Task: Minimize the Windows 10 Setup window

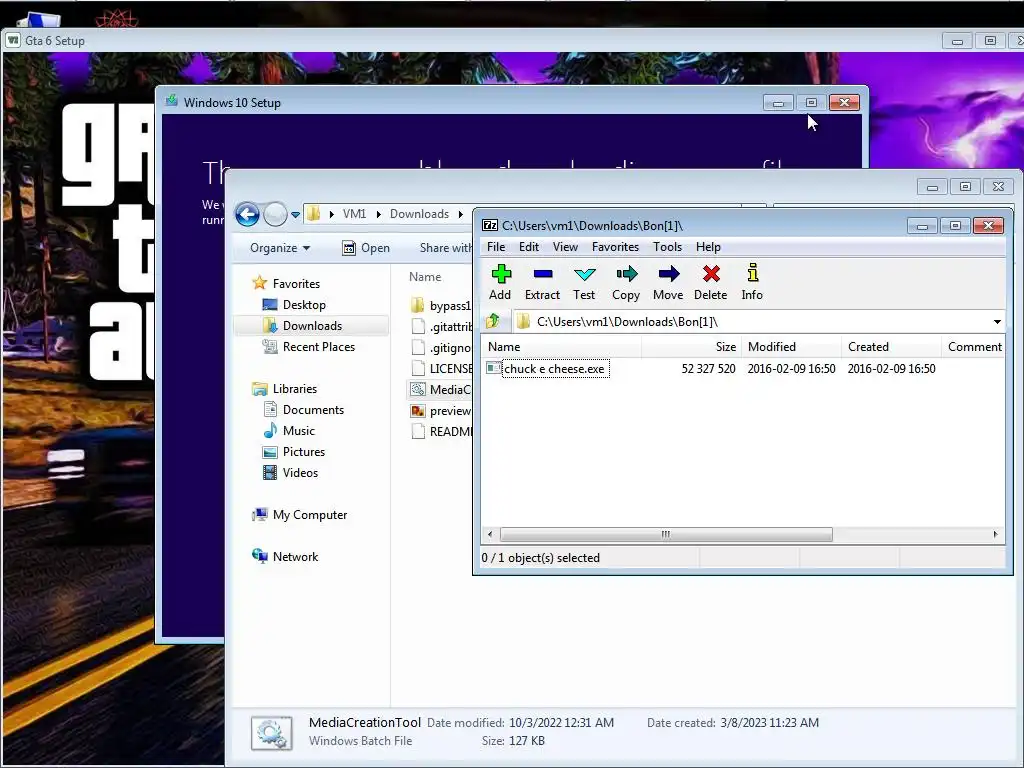Action: click(778, 103)
